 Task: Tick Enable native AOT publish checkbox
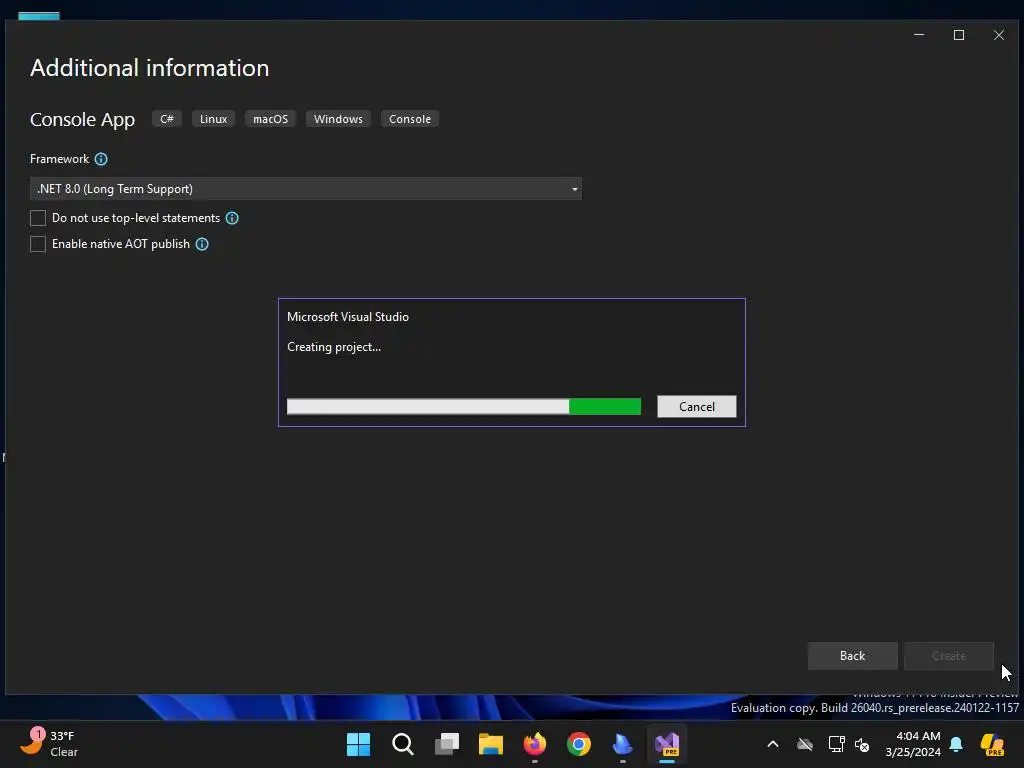point(38,244)
